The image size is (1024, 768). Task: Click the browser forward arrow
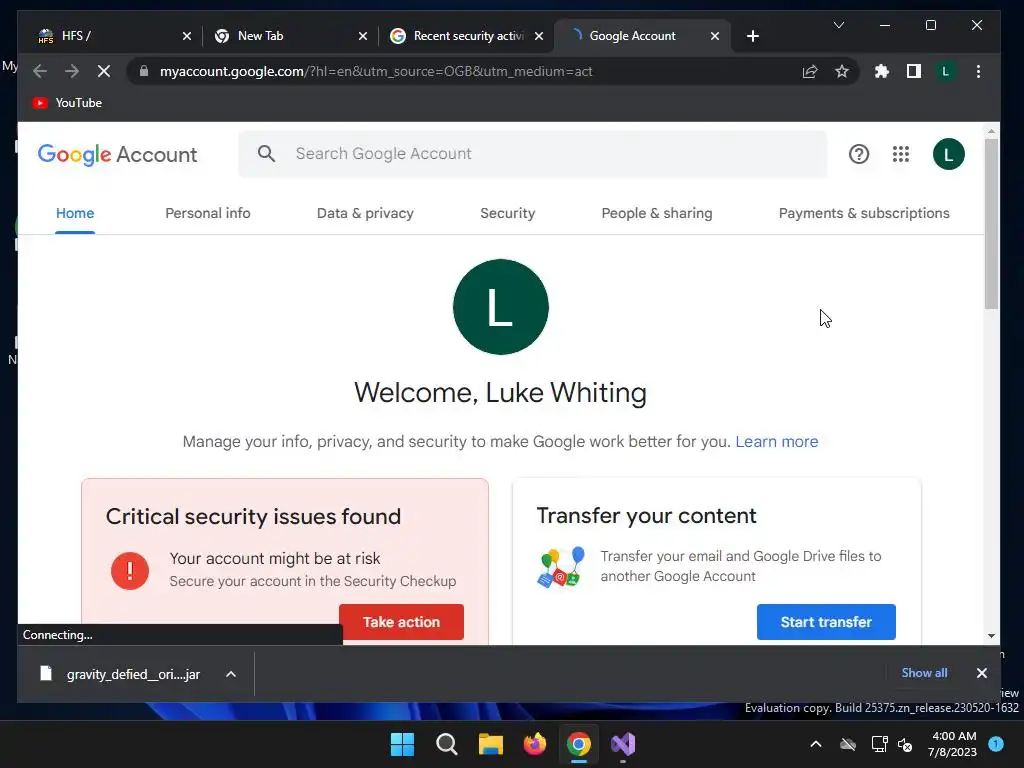tap(72, 71)
